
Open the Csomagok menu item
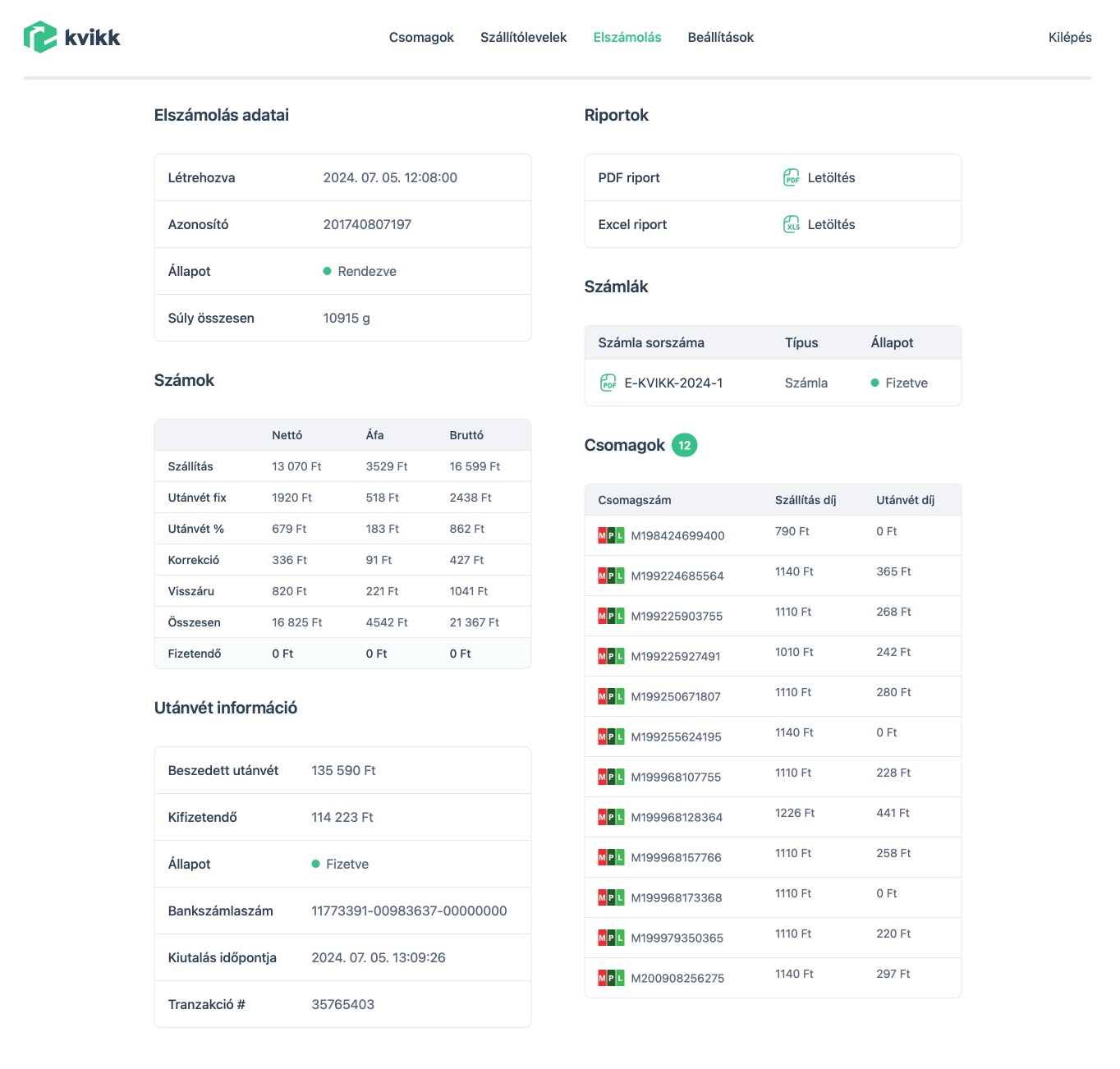421,37
